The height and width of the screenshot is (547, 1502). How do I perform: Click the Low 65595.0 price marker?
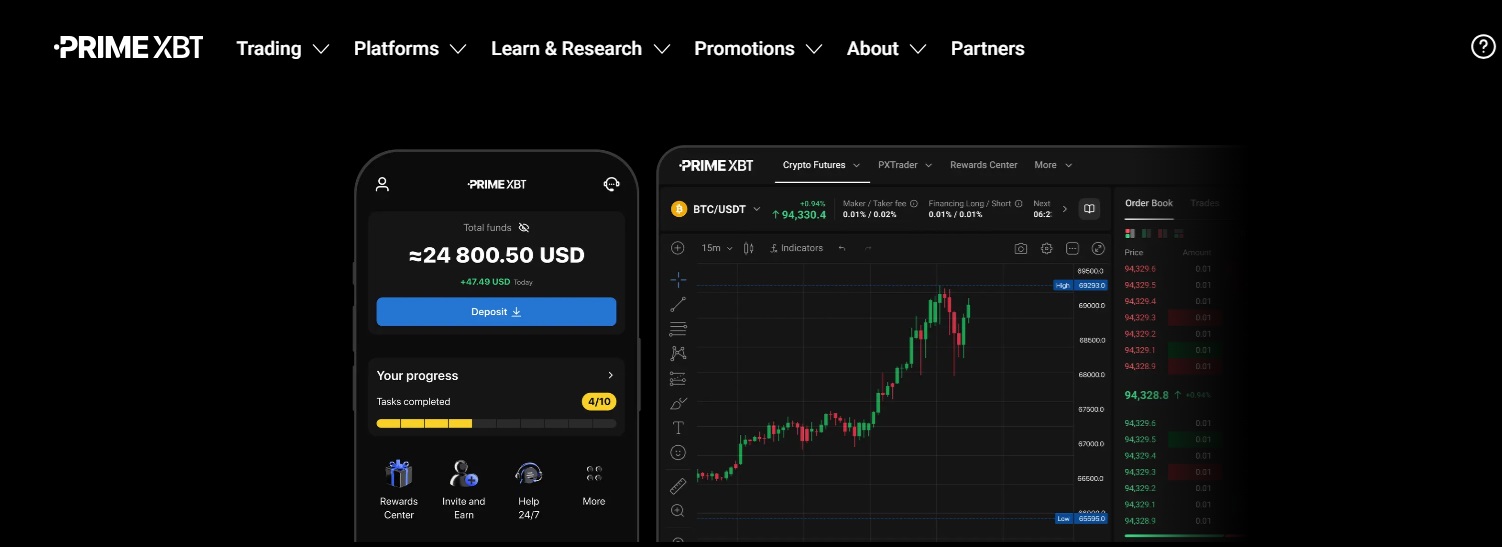pyautogui.click(x=1081, y=518)
